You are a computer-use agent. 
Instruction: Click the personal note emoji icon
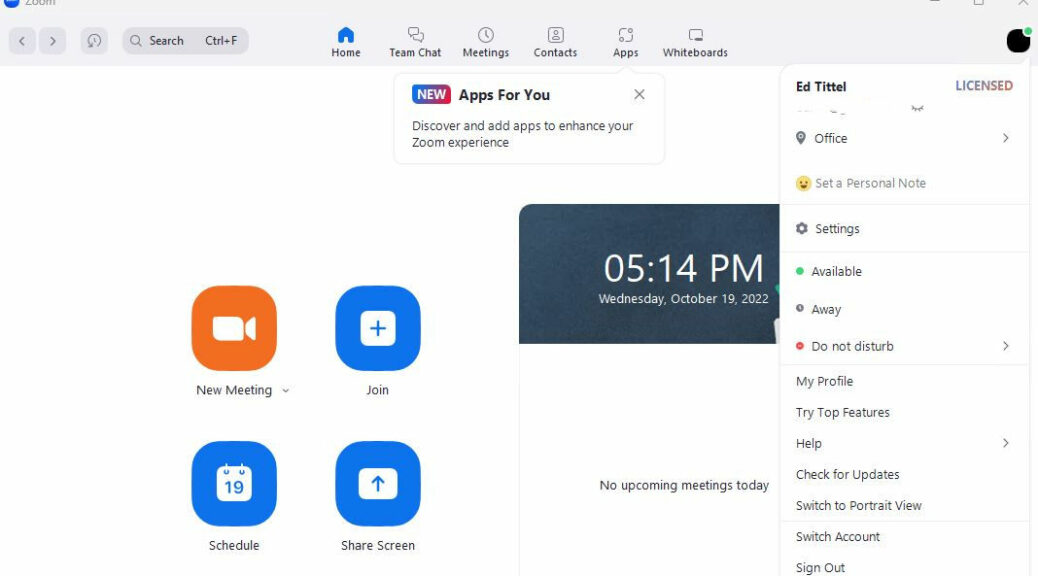click(803, 183)
